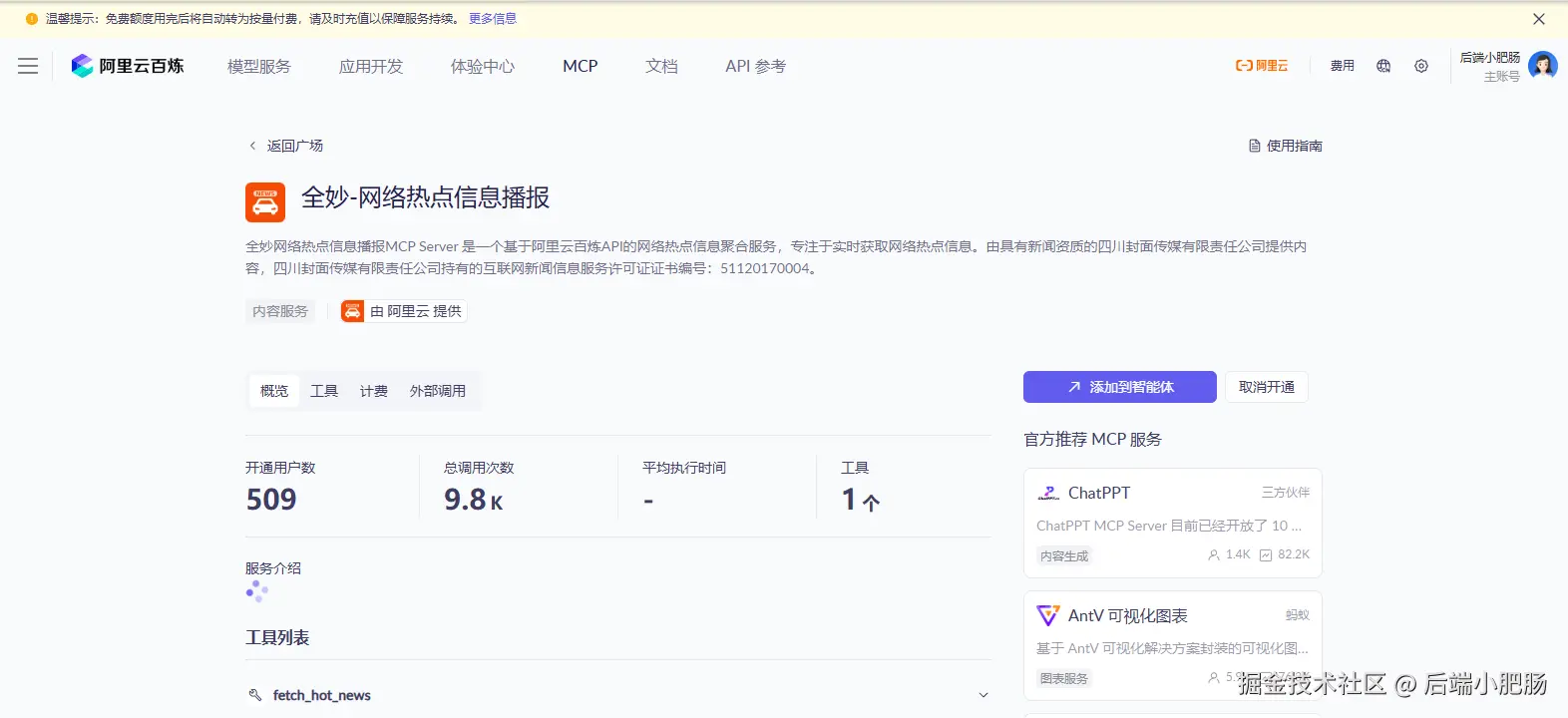Switch to the 计费 tab

(374, 391)
